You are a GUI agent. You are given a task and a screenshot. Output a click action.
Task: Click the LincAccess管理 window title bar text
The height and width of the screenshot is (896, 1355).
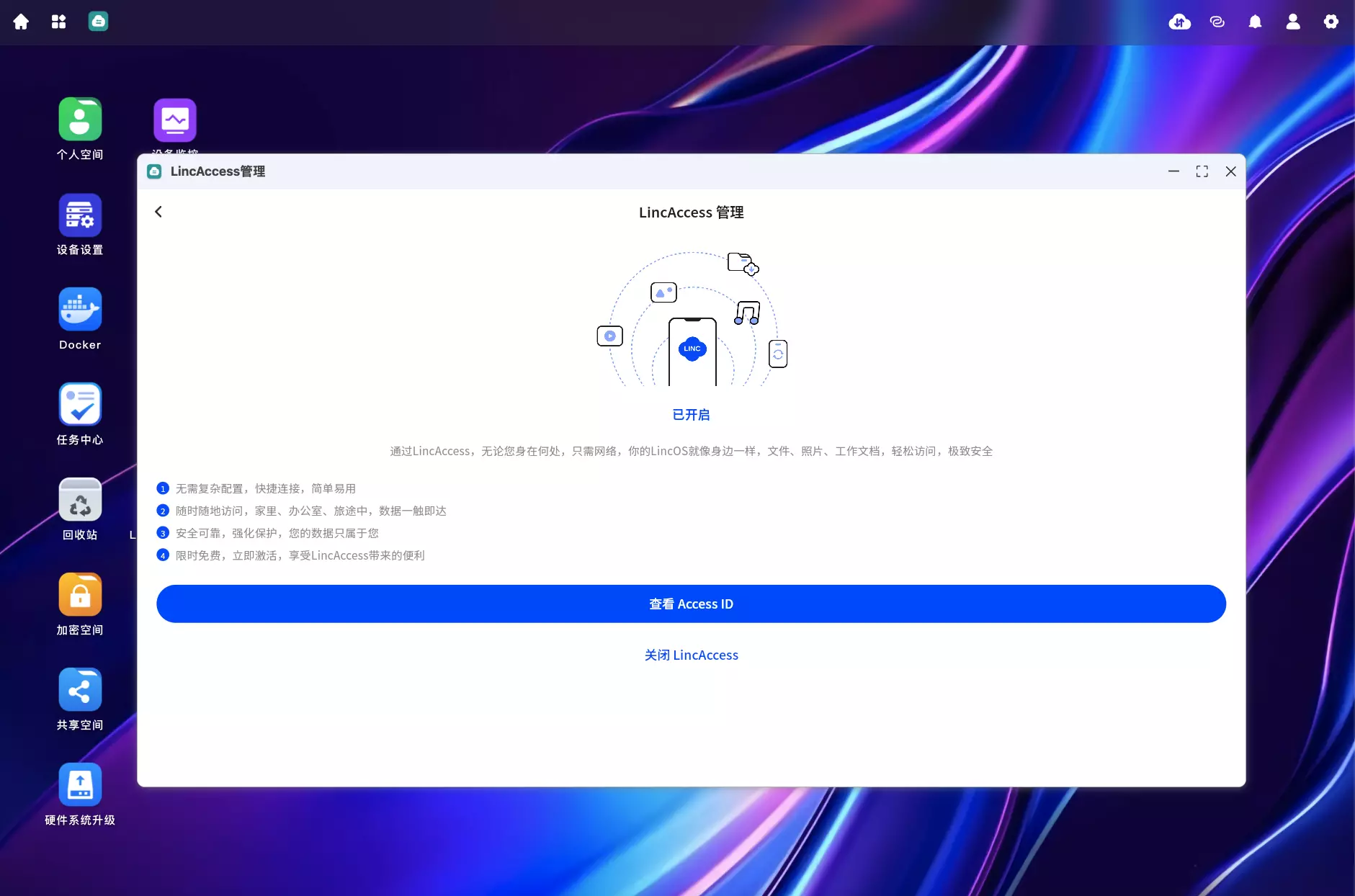tap(218, 171)
